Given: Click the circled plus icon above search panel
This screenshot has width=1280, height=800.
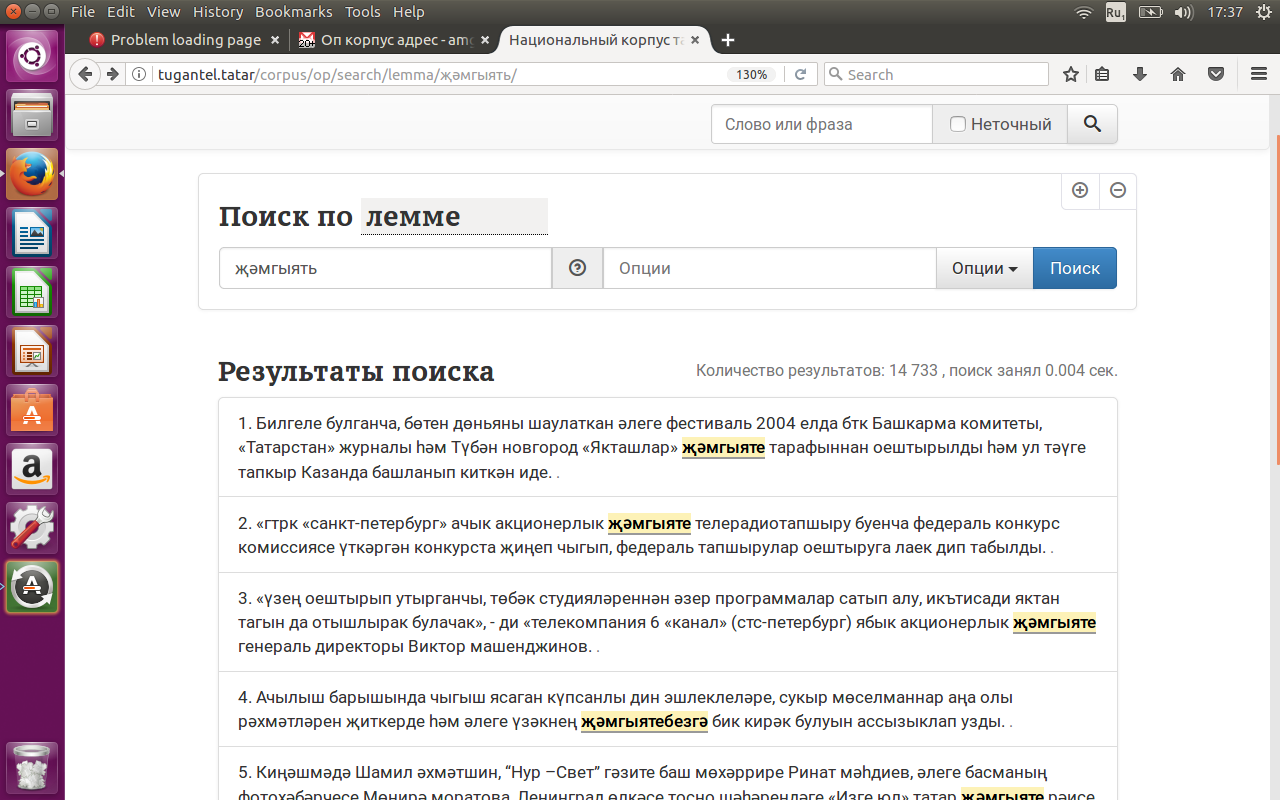Looking at the screenshot, I should (1080, 190).
